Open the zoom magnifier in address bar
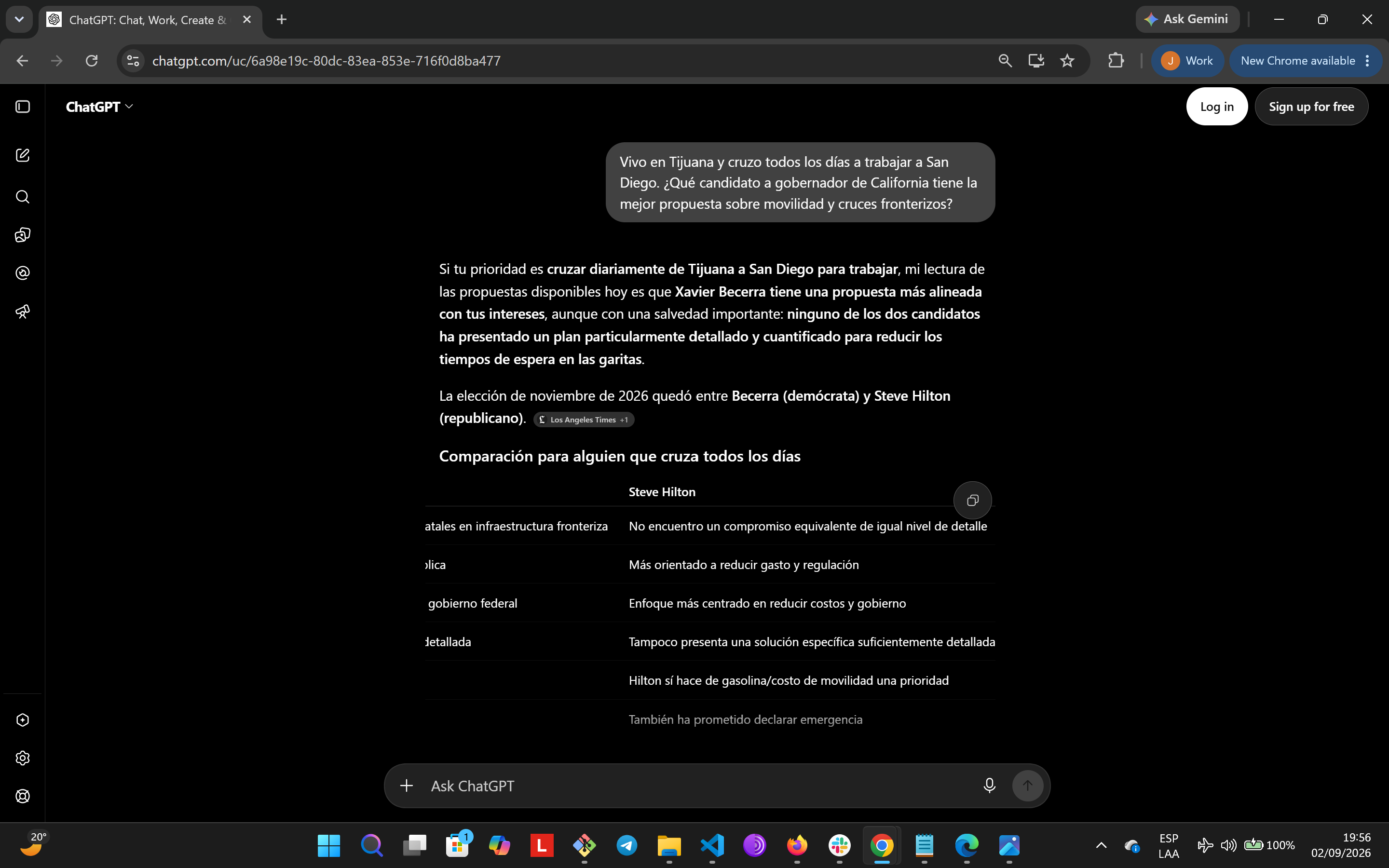 tap(1005, 61)
